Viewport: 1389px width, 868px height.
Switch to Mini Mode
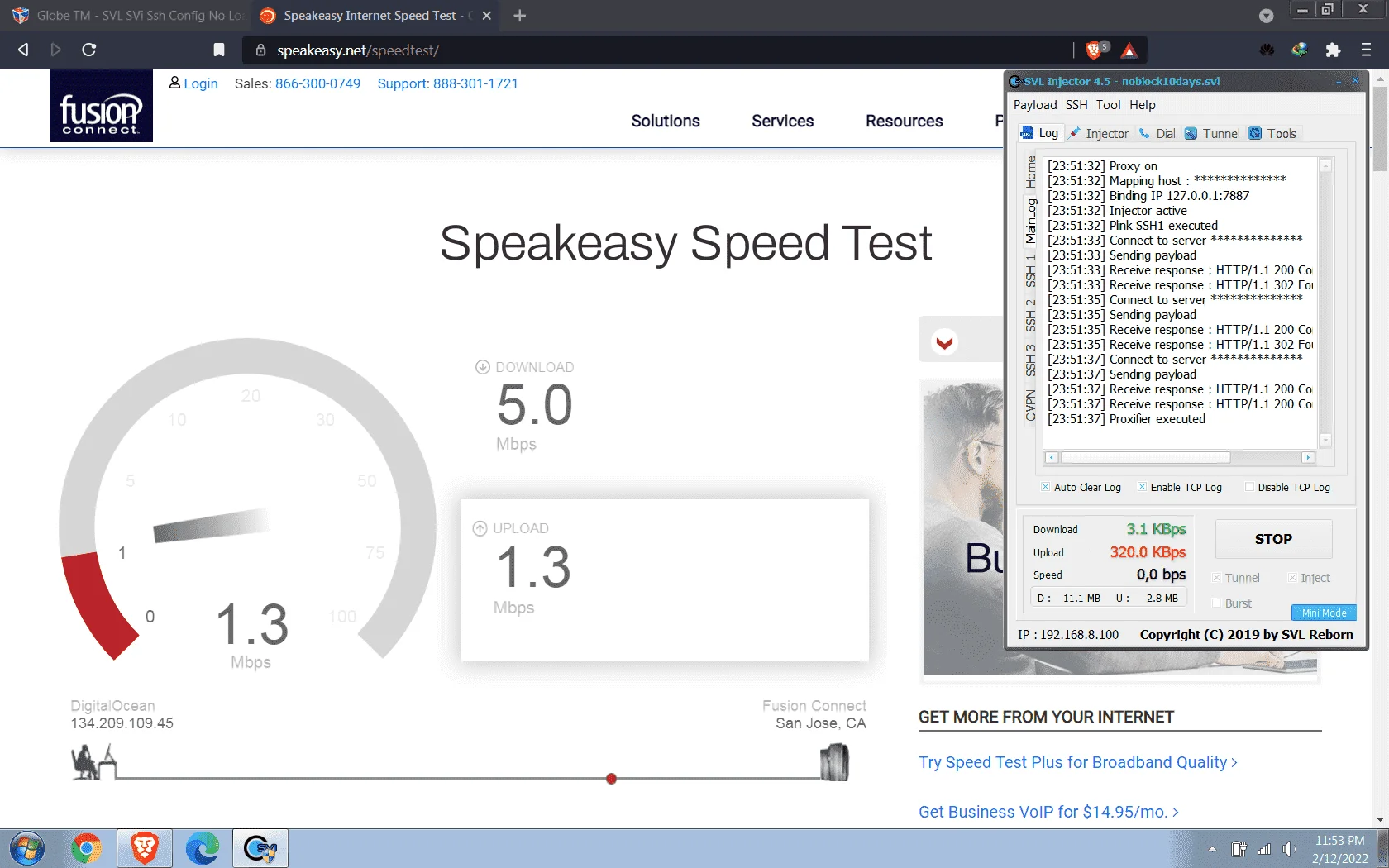tap(1324, 613)
